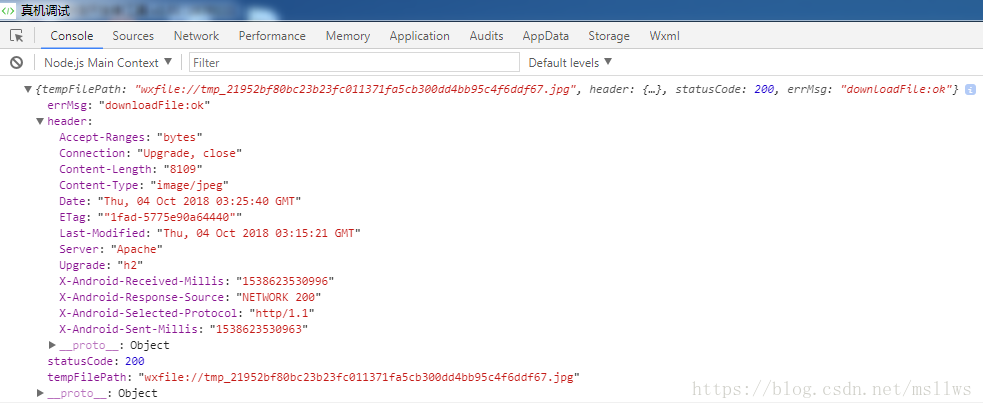Click the Storage tab

pyautogui.click(x=609, y=36)
